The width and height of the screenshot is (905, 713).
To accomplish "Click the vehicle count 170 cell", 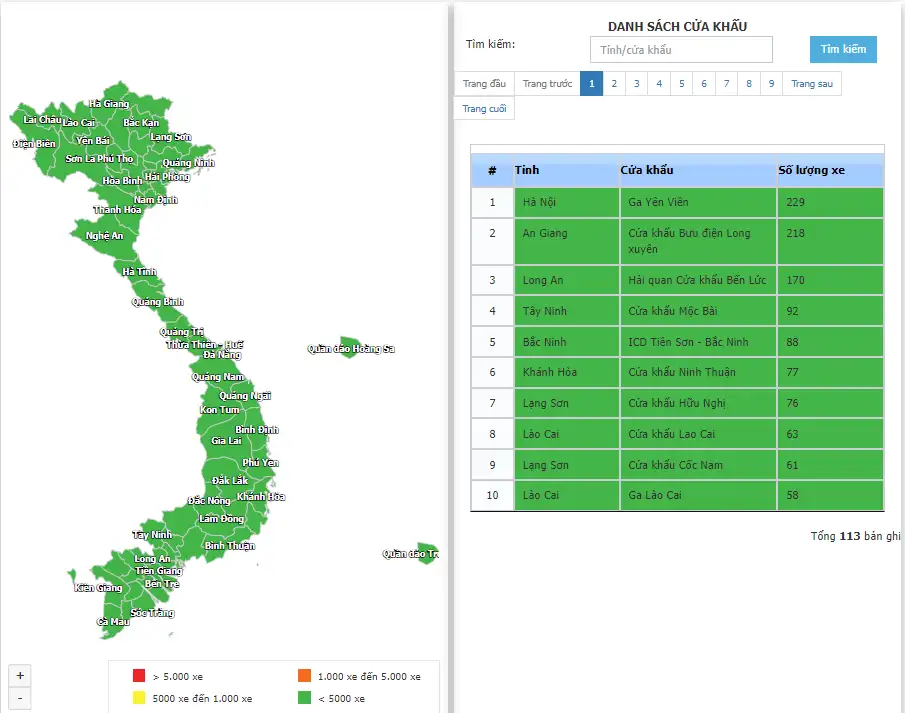I will click(830, 280).
